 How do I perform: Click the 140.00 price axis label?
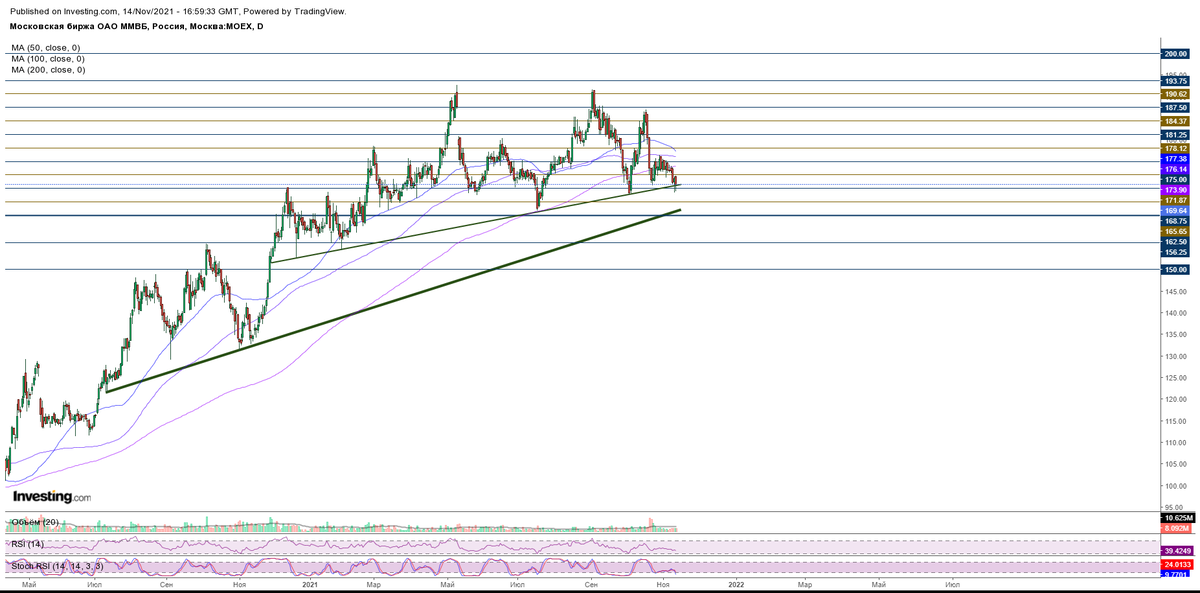click(1174, 313)
